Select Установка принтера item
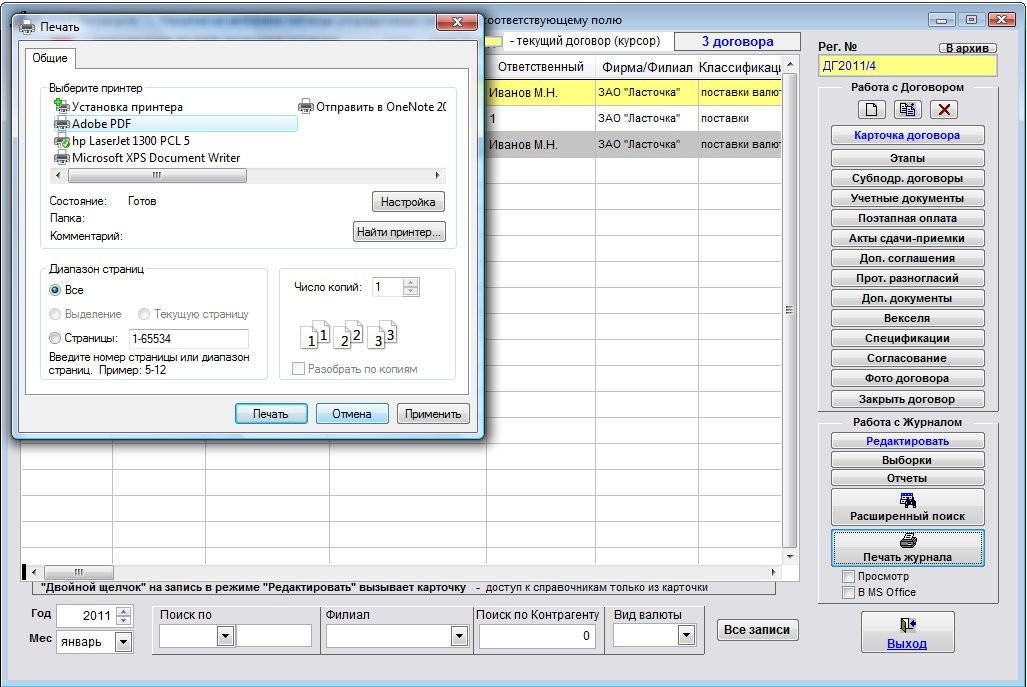Screen dimensions: 1027x687 click(x=119, y=107)
